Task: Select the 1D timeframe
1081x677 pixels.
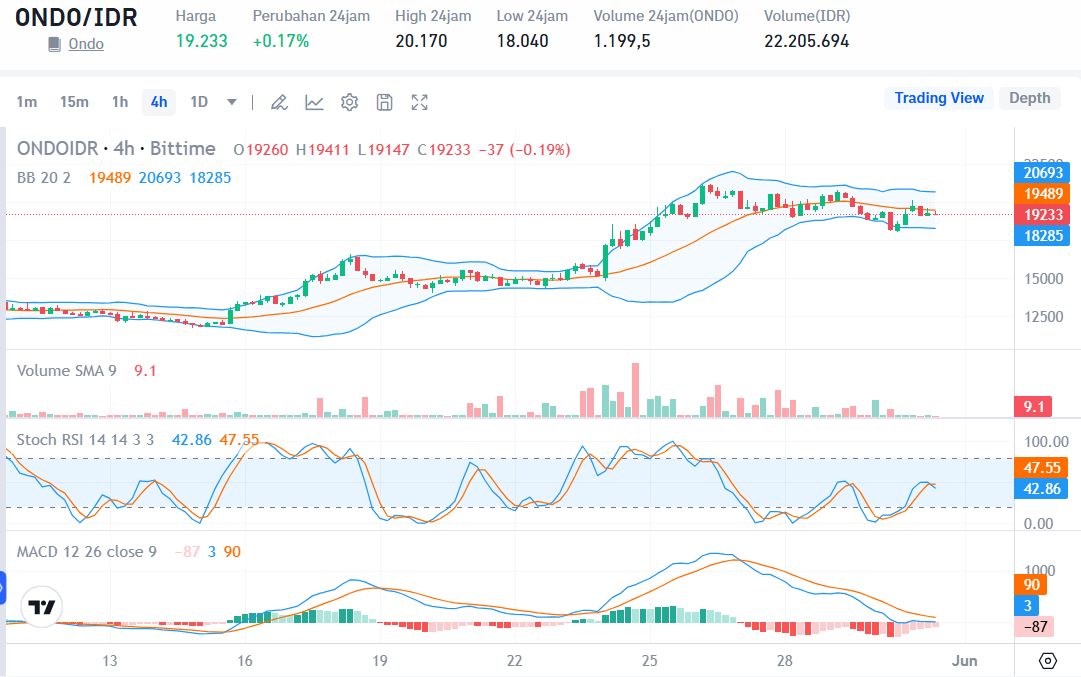Action: point(197,102)
